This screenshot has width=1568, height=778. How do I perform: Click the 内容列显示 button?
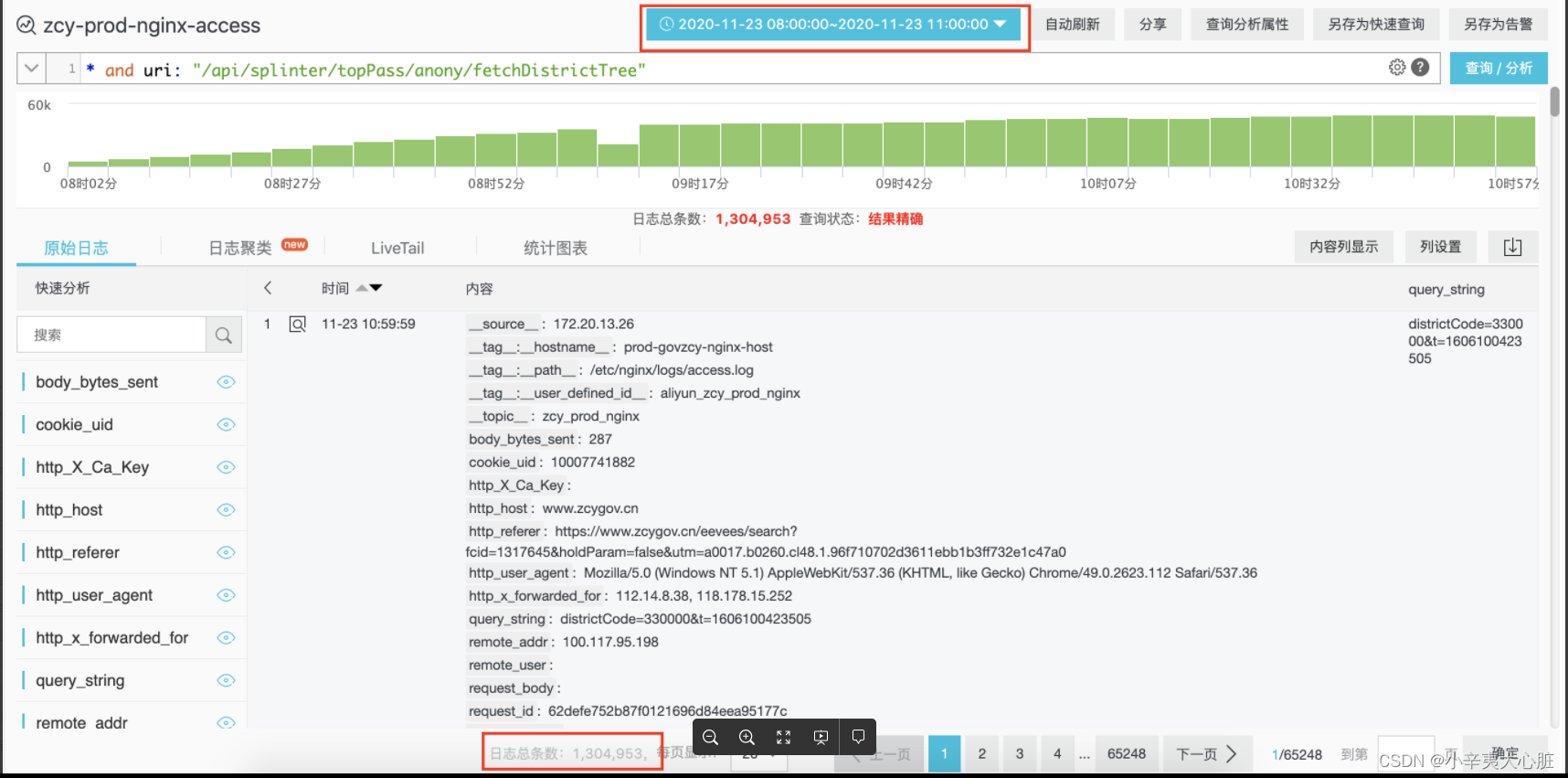(x=1344, y=247)
